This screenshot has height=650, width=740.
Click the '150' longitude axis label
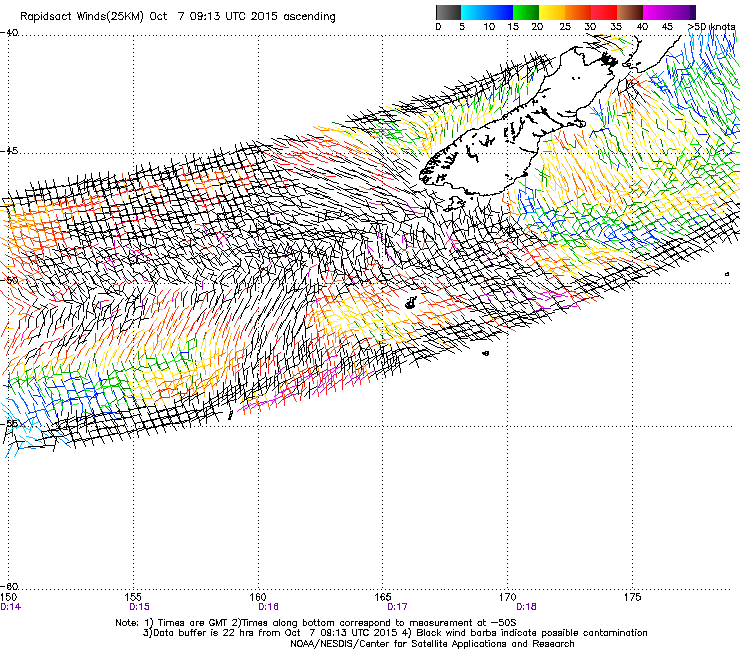[8, 597]
